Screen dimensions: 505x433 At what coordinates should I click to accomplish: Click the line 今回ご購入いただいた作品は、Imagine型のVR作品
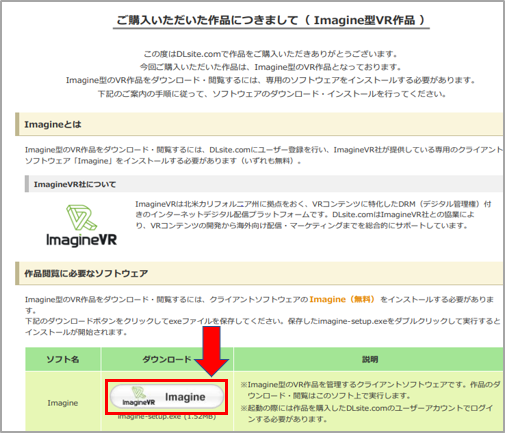(x=271, y=67)
